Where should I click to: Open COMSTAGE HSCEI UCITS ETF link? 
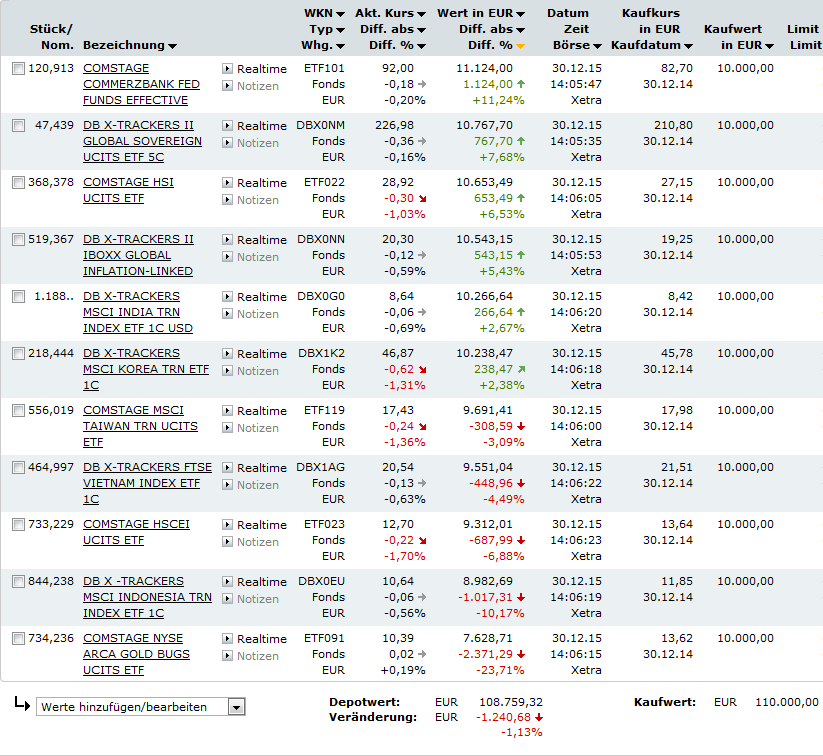(136, 532)
